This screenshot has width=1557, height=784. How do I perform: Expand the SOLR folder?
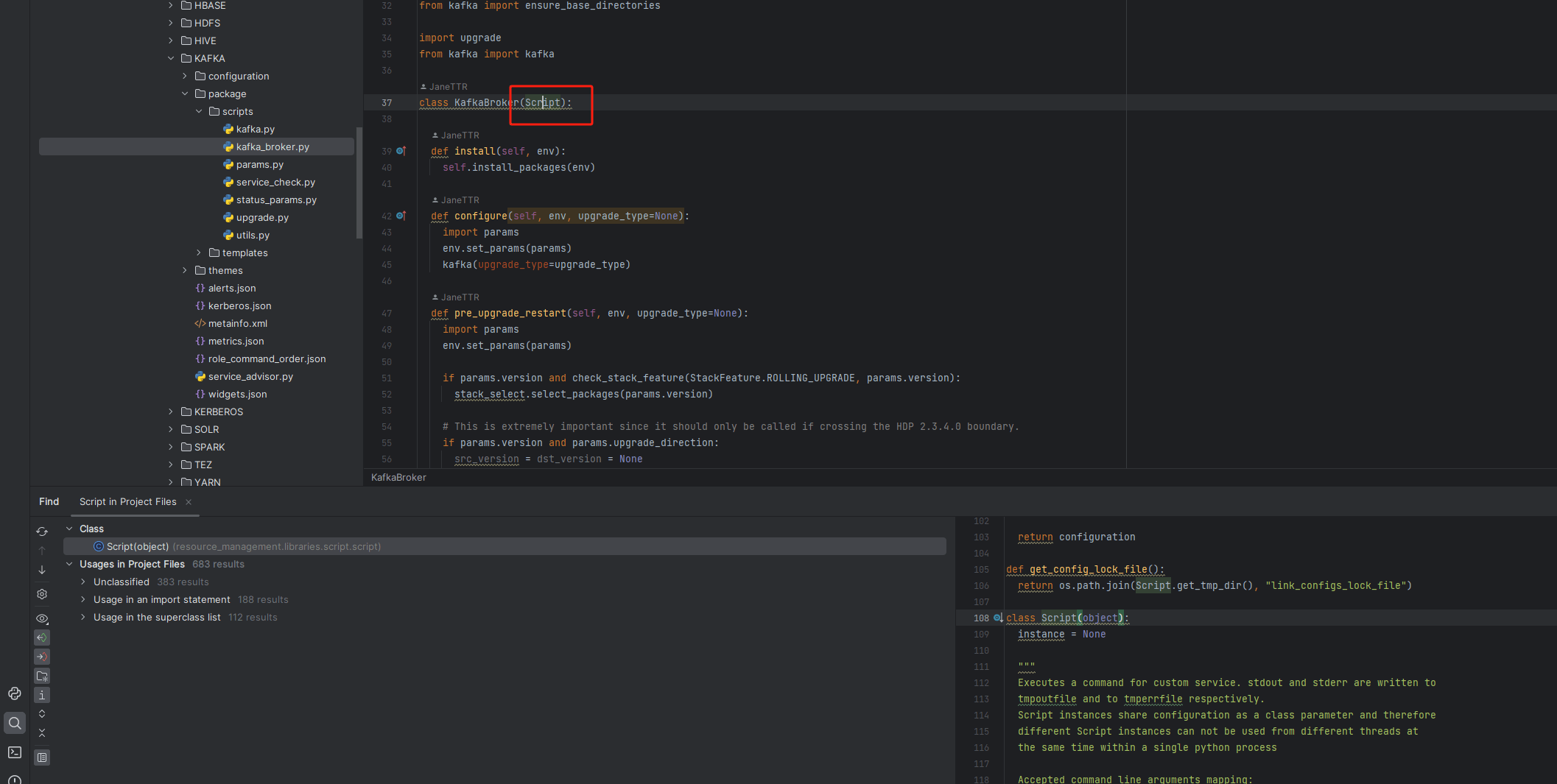(171, 429)
